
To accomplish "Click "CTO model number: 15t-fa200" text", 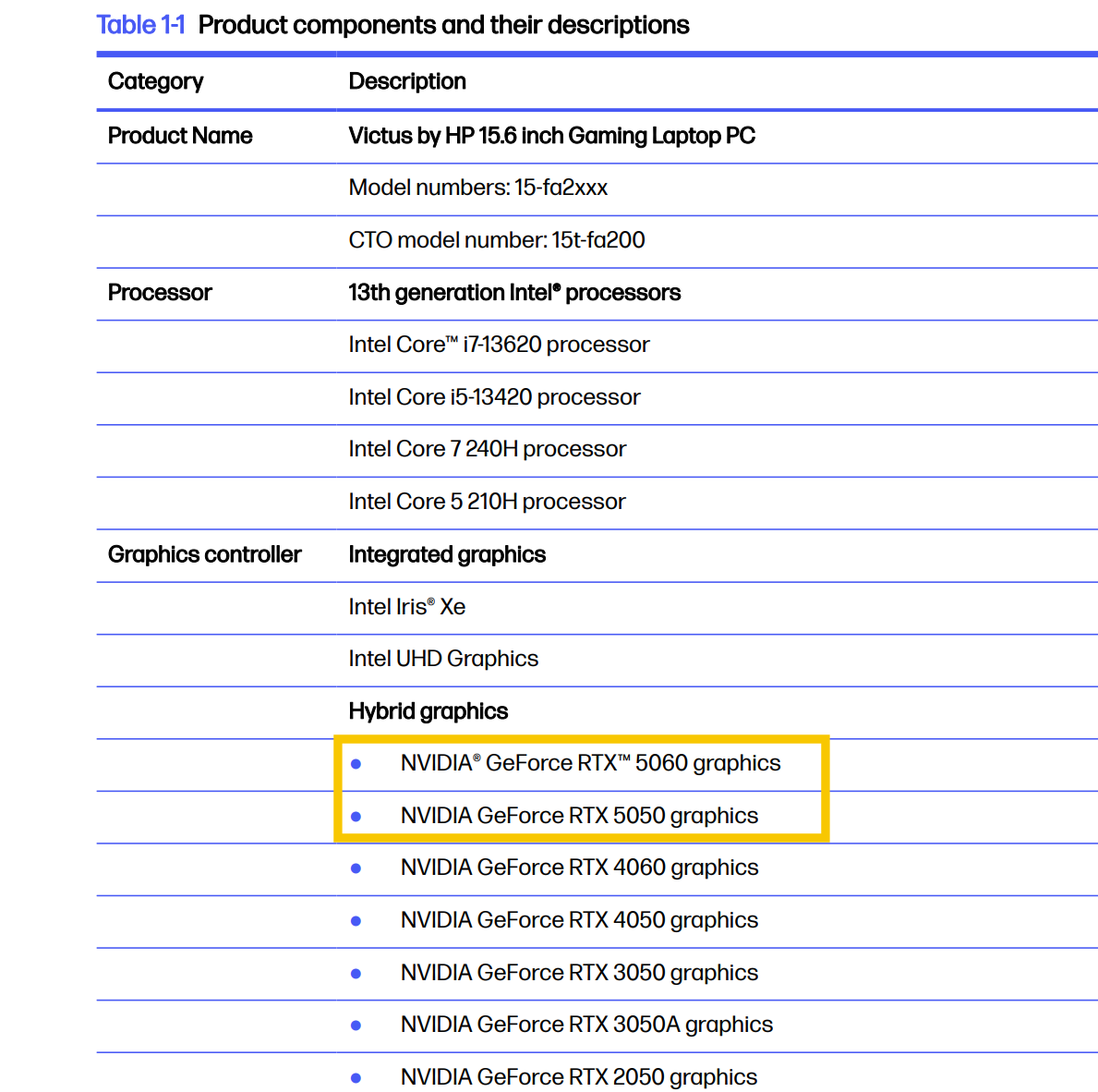I will point(497,240).
